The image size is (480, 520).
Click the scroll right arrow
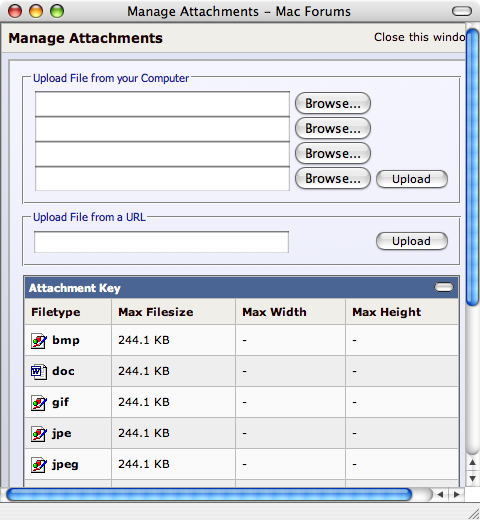tap(457, 494)
